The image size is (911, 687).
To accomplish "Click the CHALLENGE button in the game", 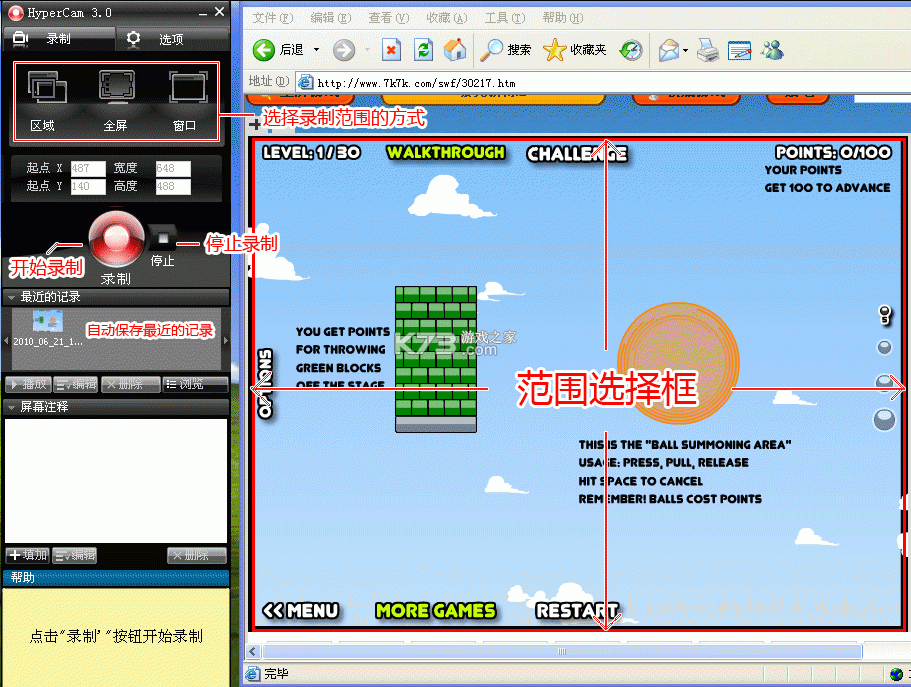I will pyautogui.click(x=577, y=154).
